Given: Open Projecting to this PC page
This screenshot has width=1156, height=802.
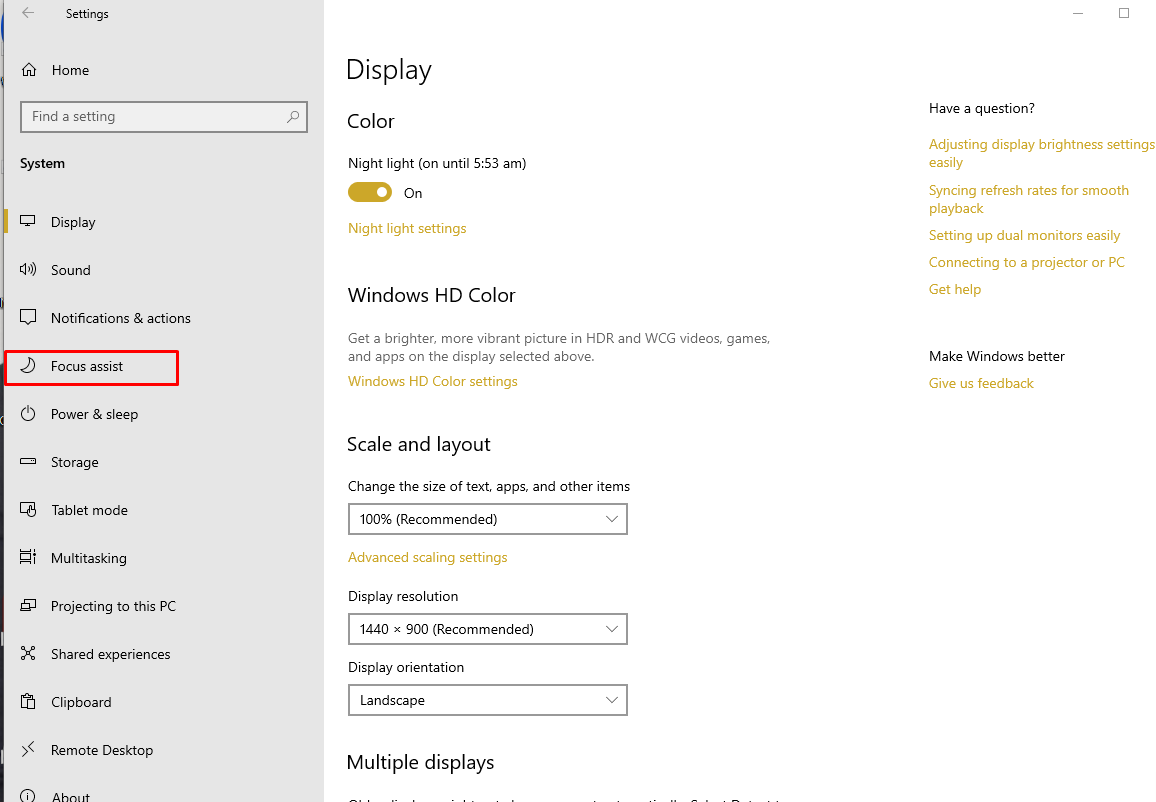Looking at the screenshot, I should click(x=113, y=606).
